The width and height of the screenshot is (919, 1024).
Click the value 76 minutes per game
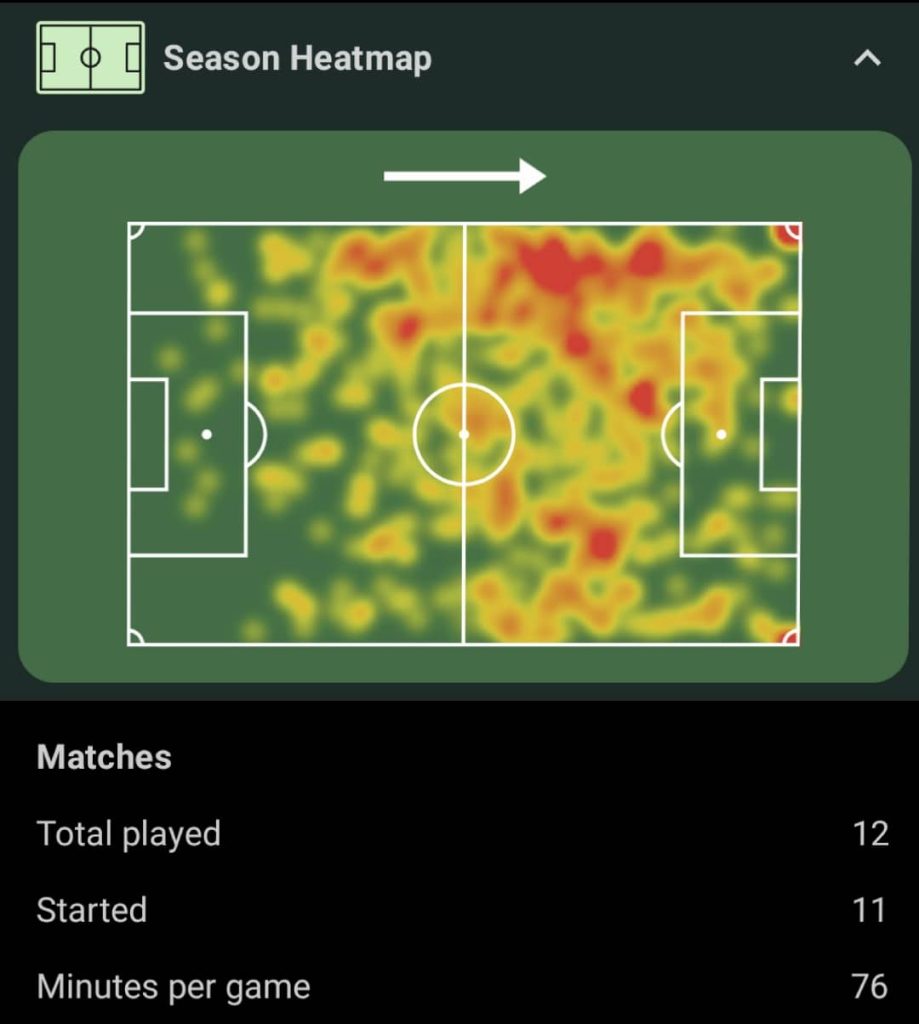coord(870,987)
